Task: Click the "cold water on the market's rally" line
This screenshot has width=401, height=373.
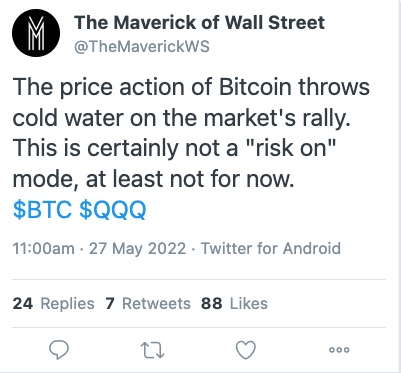Action: [x=182, y=118]
